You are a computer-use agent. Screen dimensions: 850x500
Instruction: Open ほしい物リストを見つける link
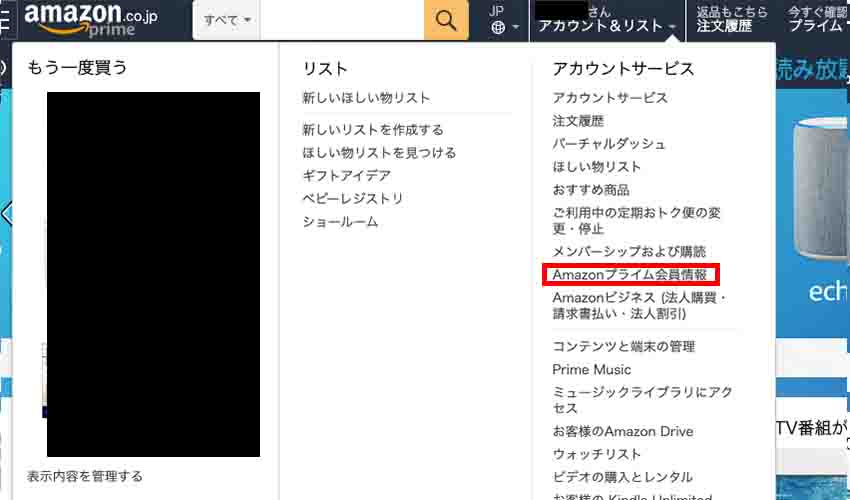(x=379, y=153)
